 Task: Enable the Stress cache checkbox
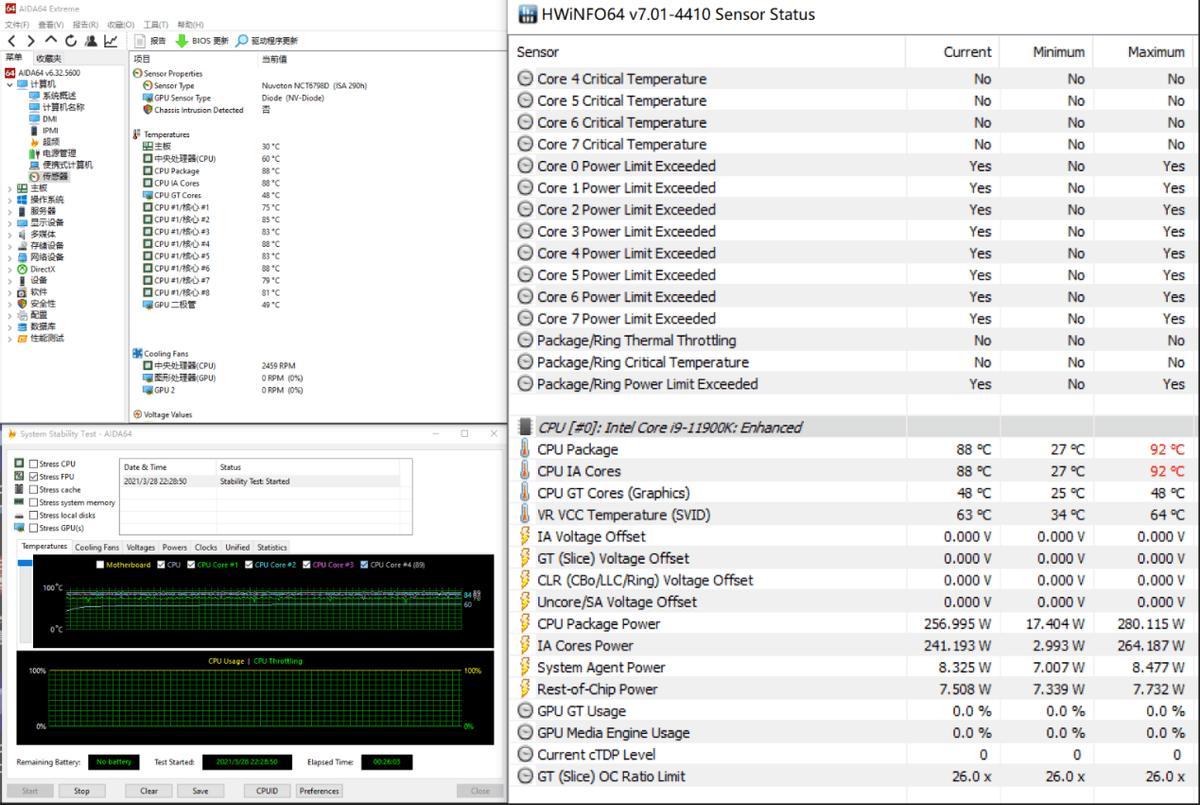coord(33,490)
